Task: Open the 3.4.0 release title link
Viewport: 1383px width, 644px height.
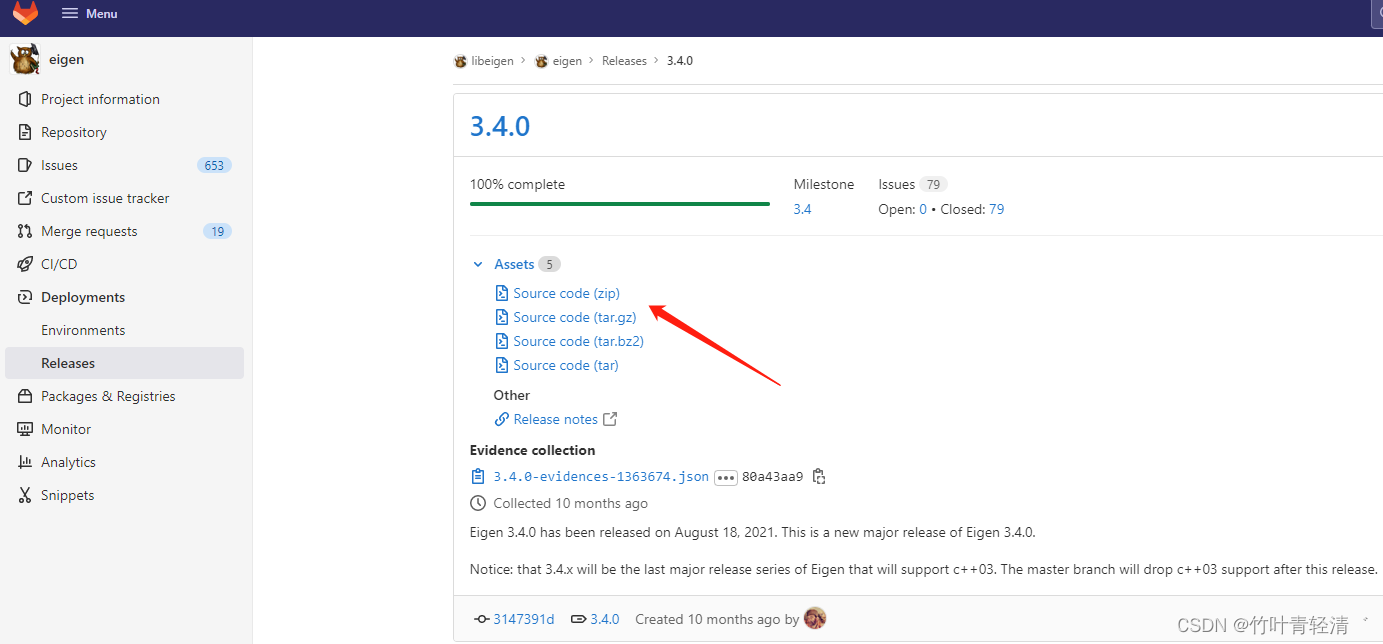Action: 500,126
